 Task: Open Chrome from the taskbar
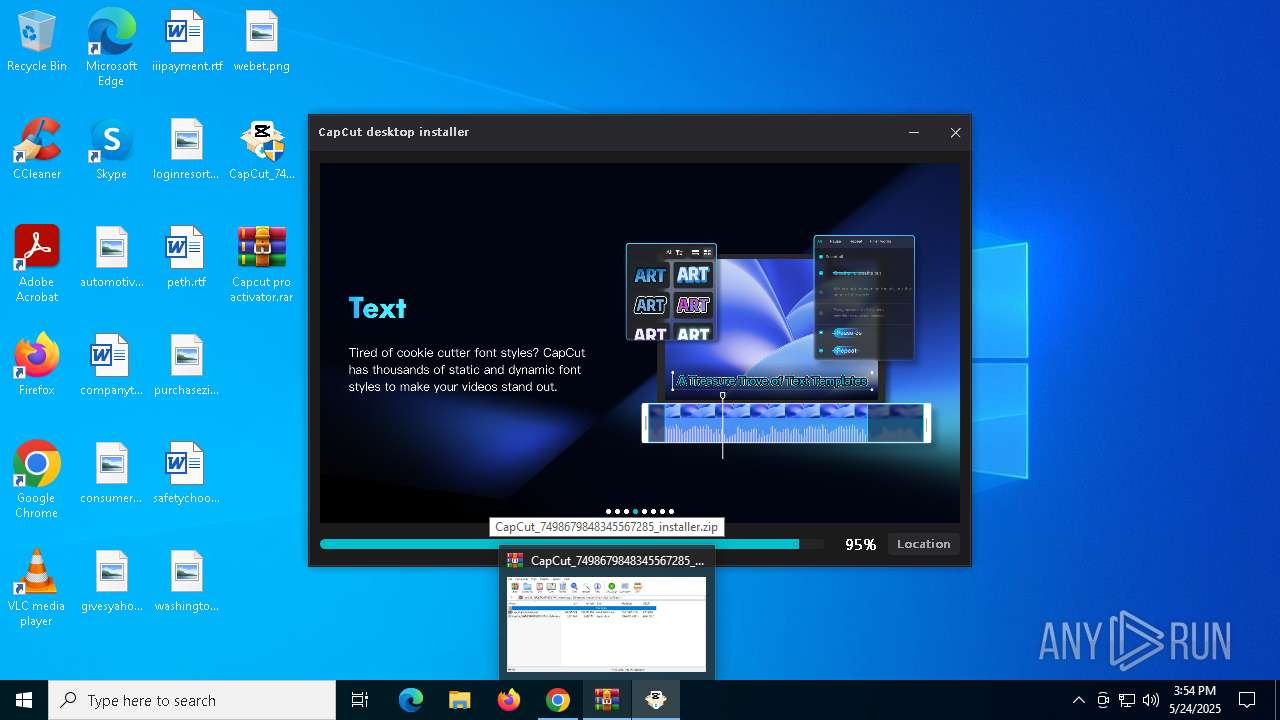point(558,700)
